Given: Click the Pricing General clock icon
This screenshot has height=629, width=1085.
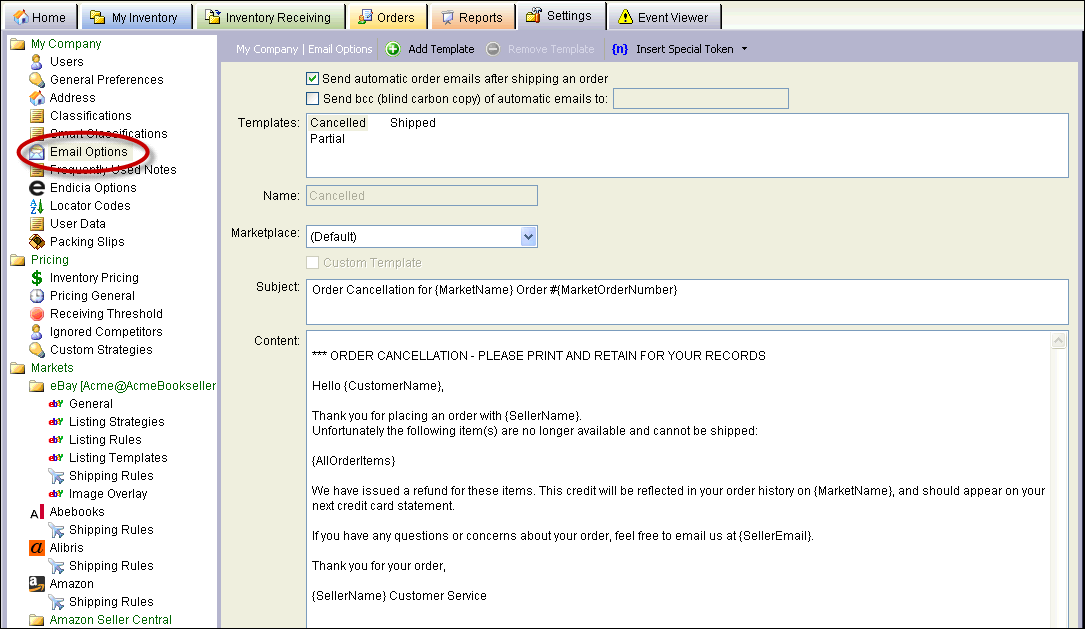Looking at the screenshot, I should [x=37, y=296].
